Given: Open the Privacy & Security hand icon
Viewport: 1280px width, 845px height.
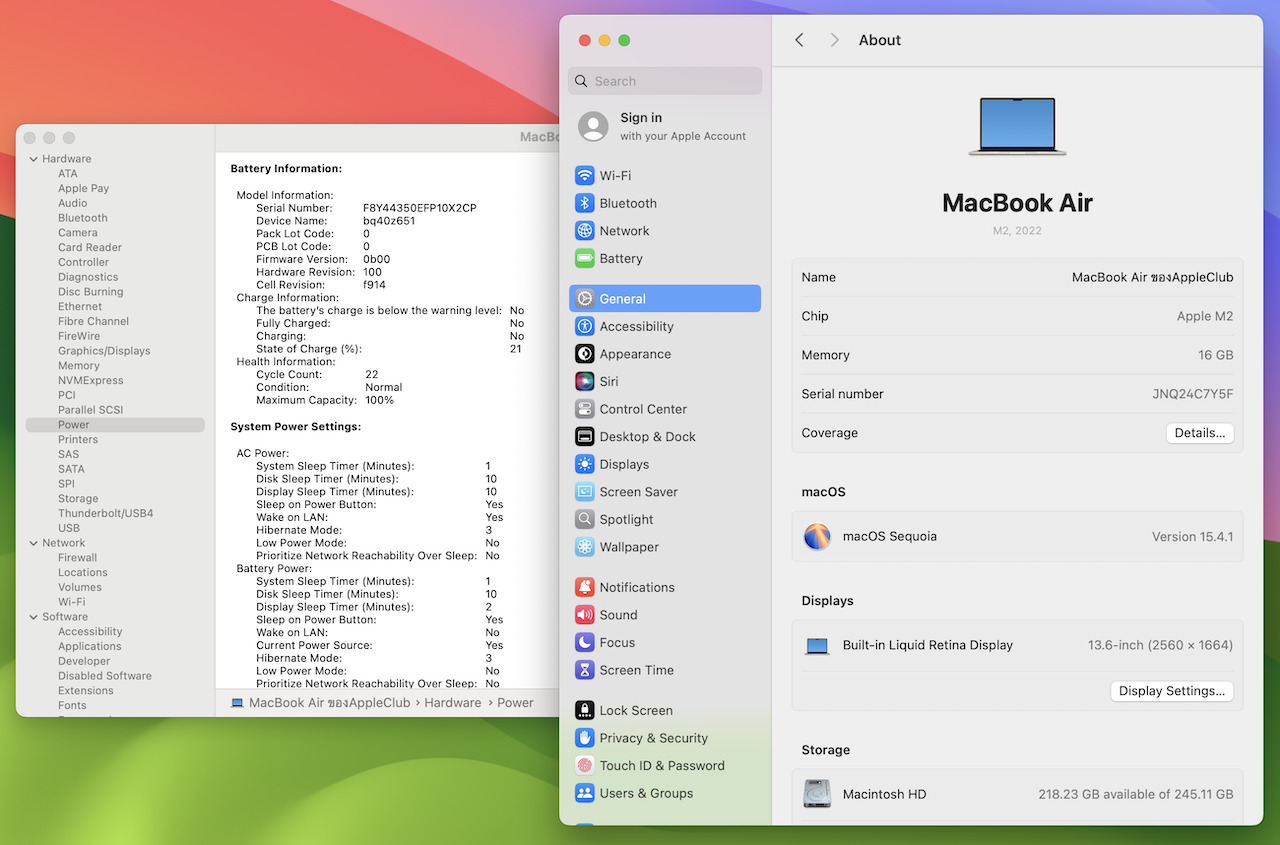Looking at the screenshot, I should coord(585,738).
